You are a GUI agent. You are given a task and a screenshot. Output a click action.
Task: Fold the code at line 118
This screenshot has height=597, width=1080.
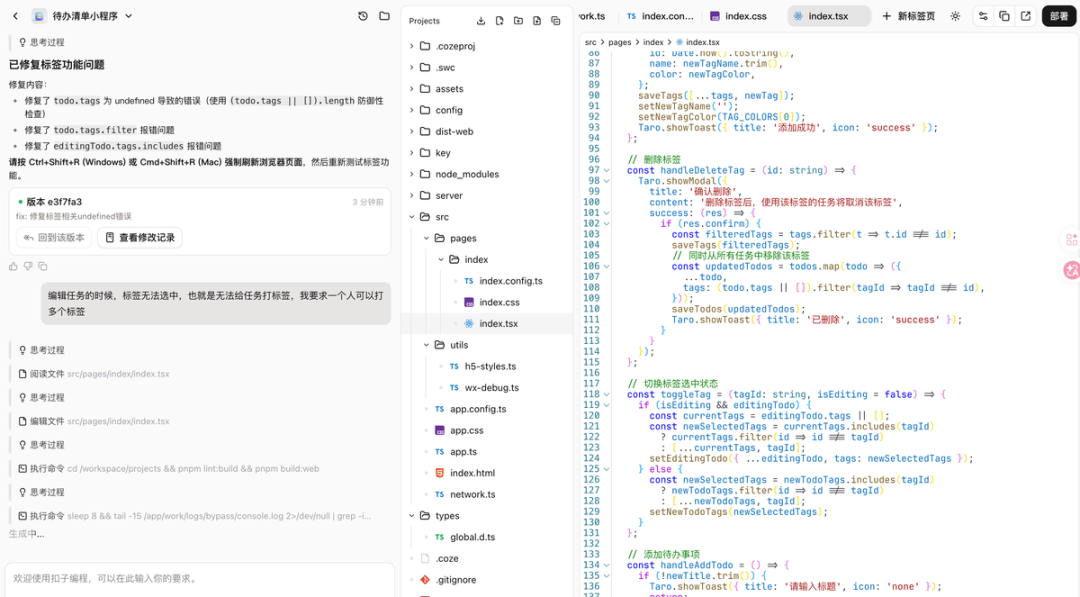[607, 395]
